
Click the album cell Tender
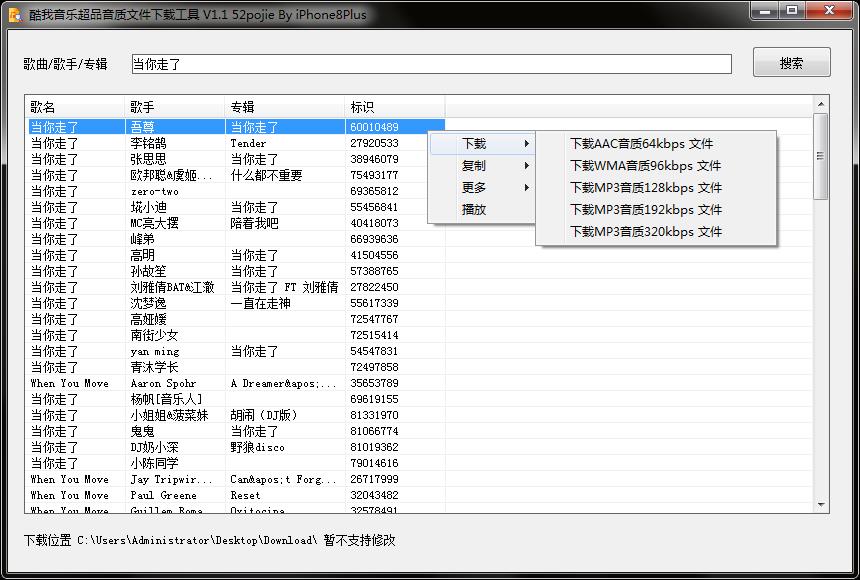(248, 143)
